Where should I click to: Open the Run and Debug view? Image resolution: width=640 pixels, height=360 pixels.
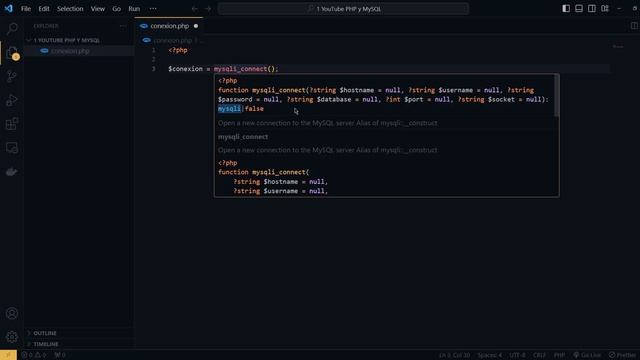click(x=12, y=100)
